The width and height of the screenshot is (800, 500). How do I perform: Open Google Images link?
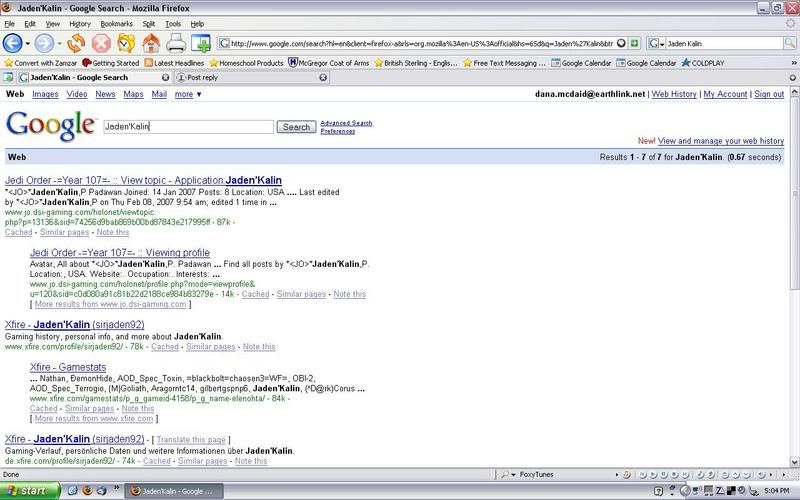(x=45, y=94)
